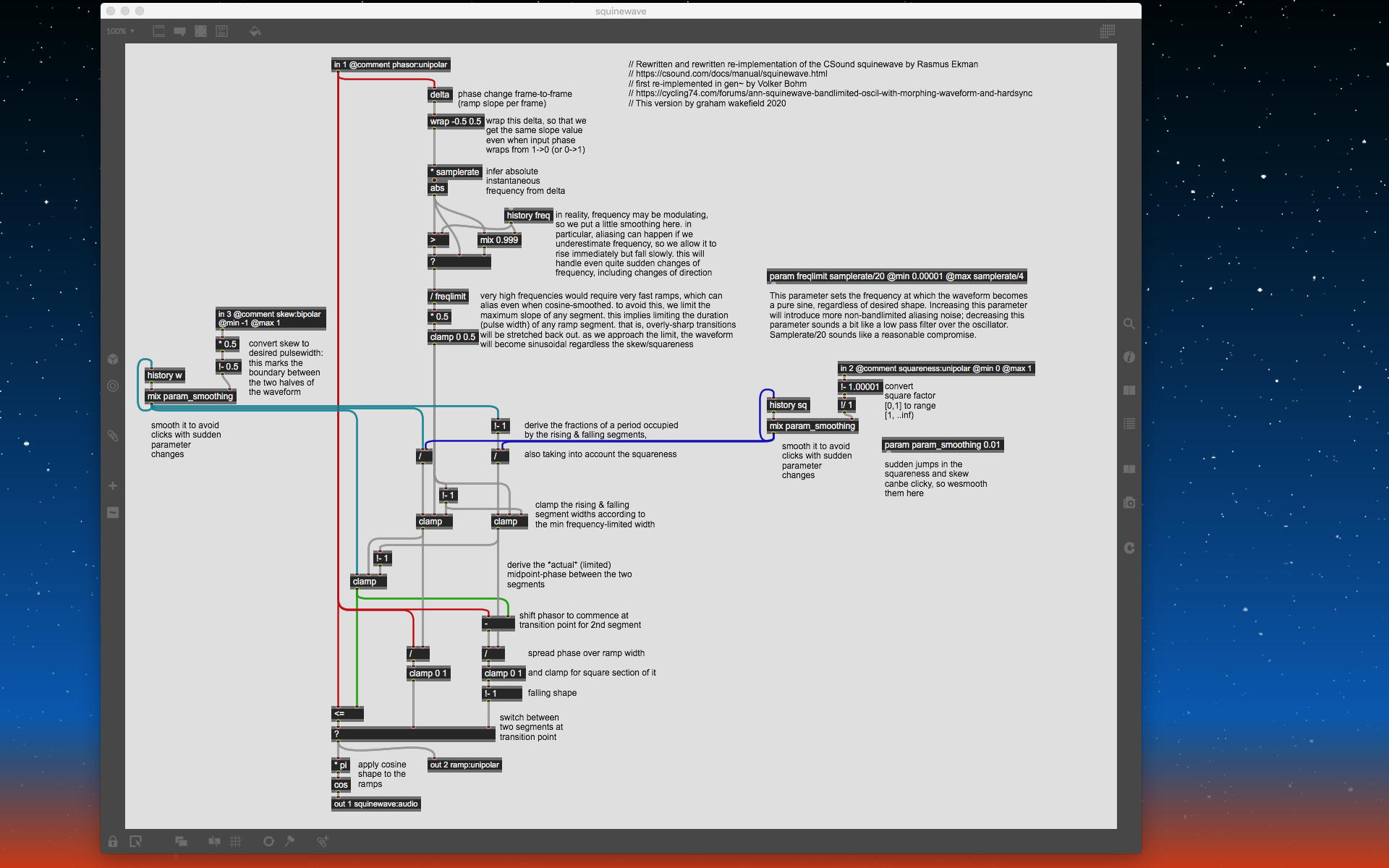Open the camera snapshots icon in right sidebar
This screenshot has height=868, width=1389.
[x=1129, y=503]
